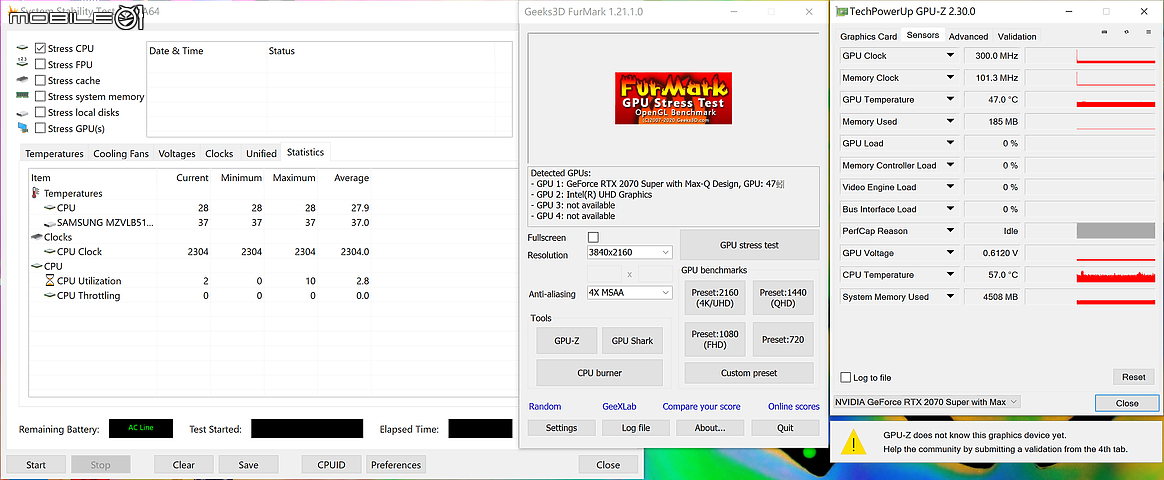Click GPU Temperature sensor graph
Screen dimensions: 1164x480
click(x=1090, y=99)
